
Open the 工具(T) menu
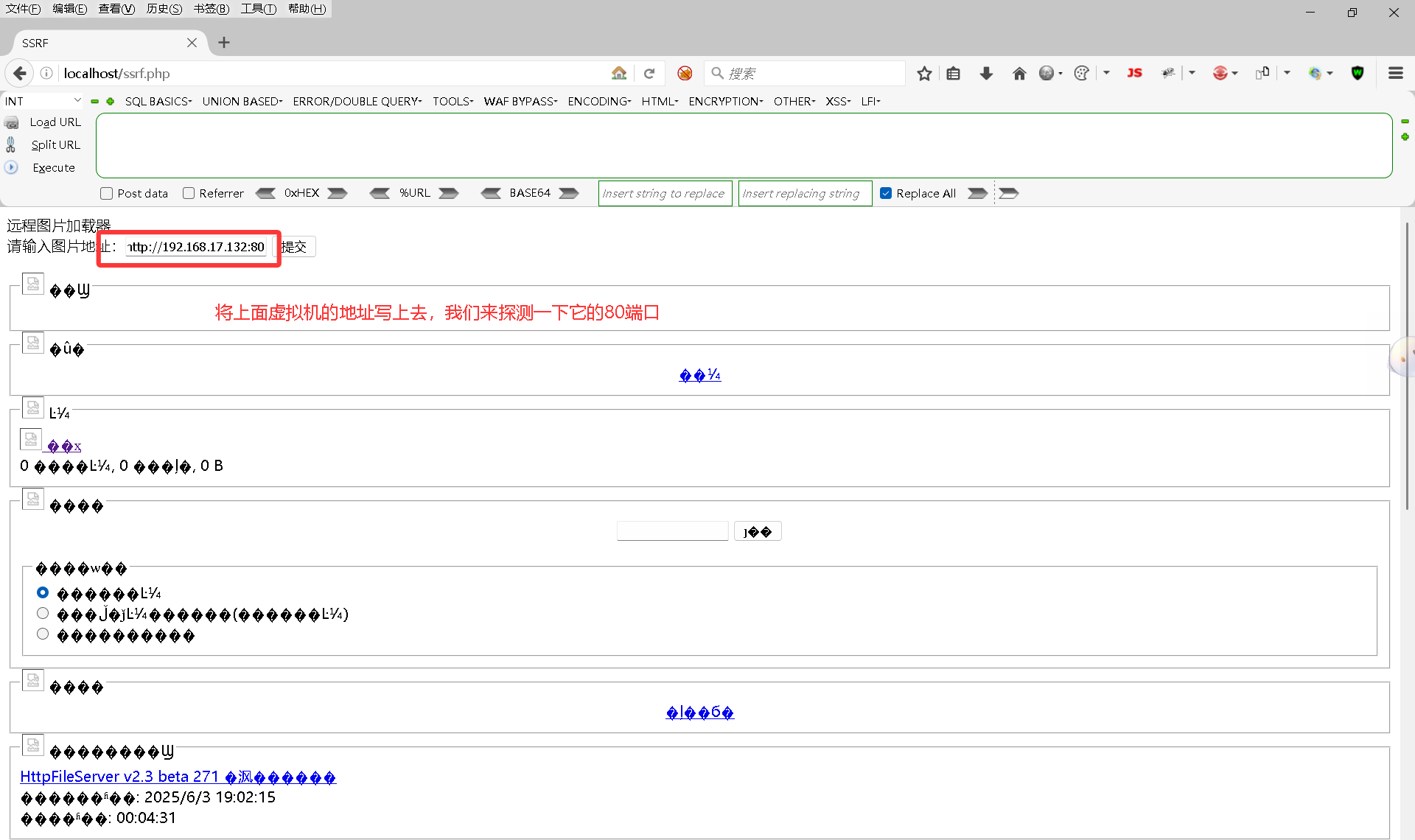pyautogui.click(x=258, y=9)
